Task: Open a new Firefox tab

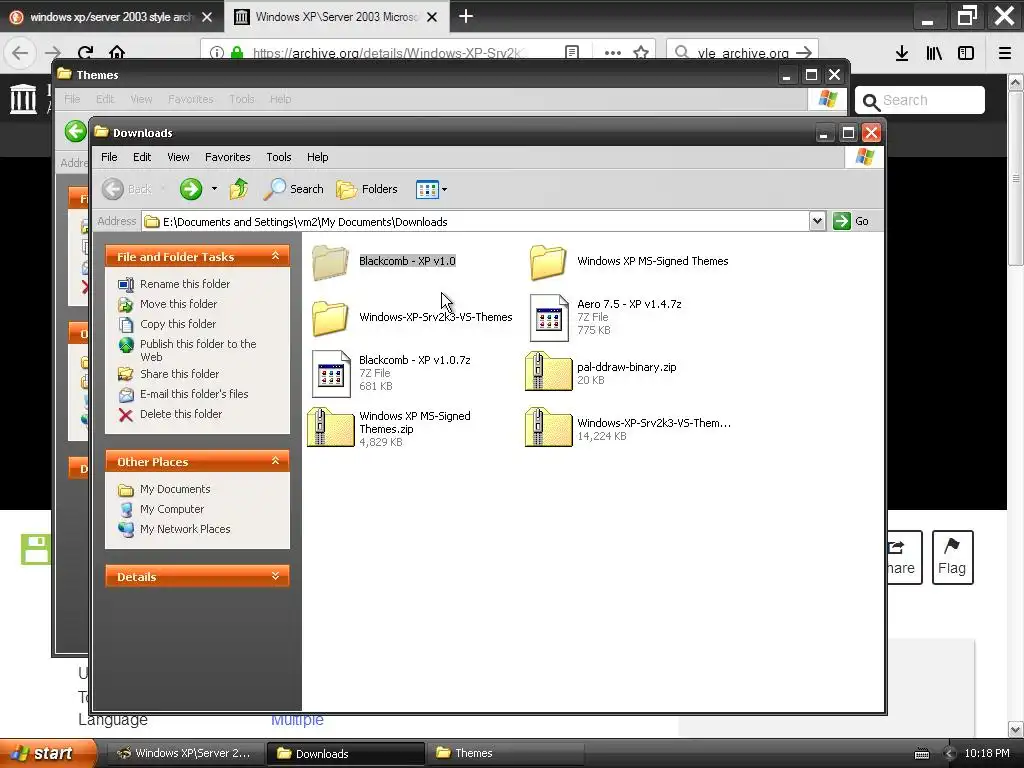Action: pyautogui.click(x=466, y=16)
